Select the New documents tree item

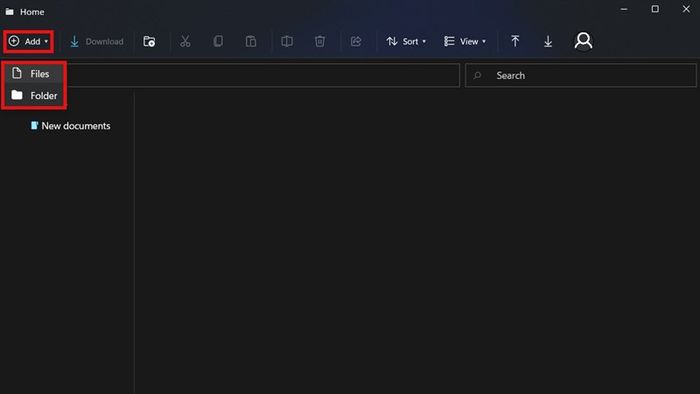tap(70, 126)
